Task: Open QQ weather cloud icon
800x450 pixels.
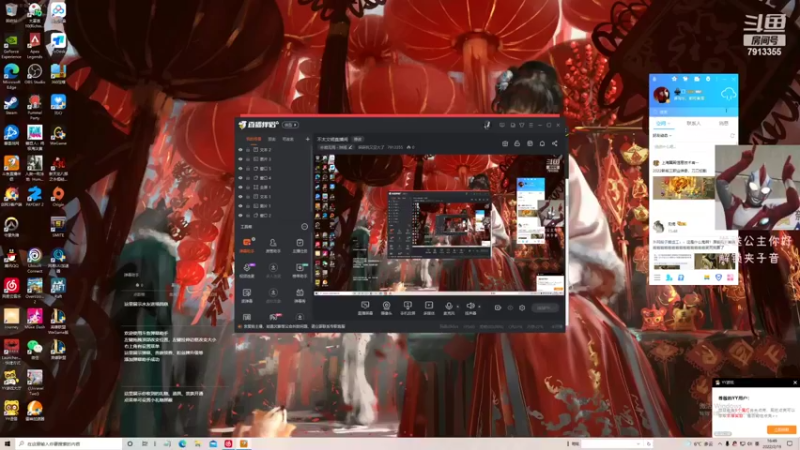Action: [x=728, y=93]
